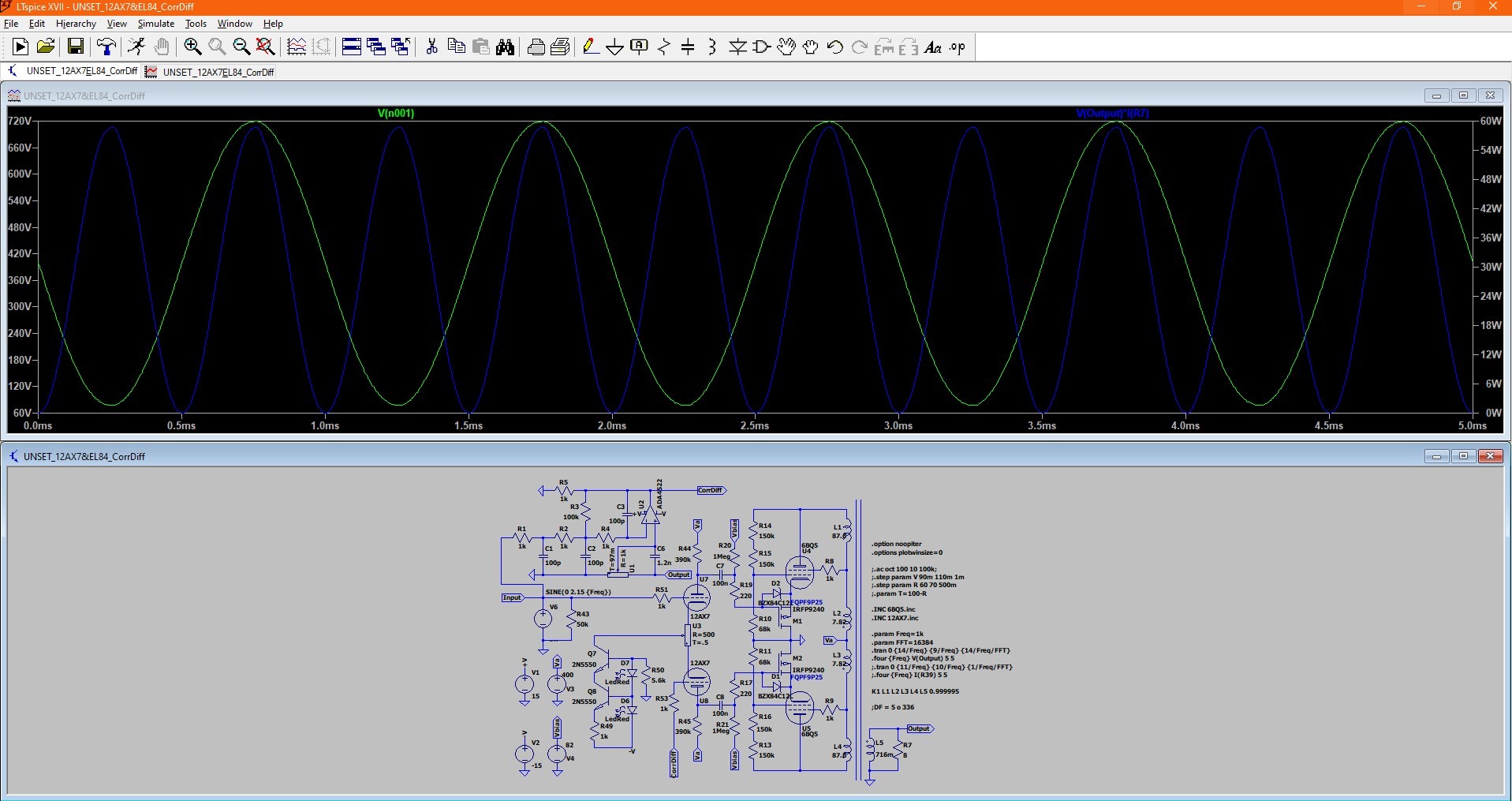Minimize the schematic pane
This screenshot has height=801, width=1512.
coord(1436,456)
